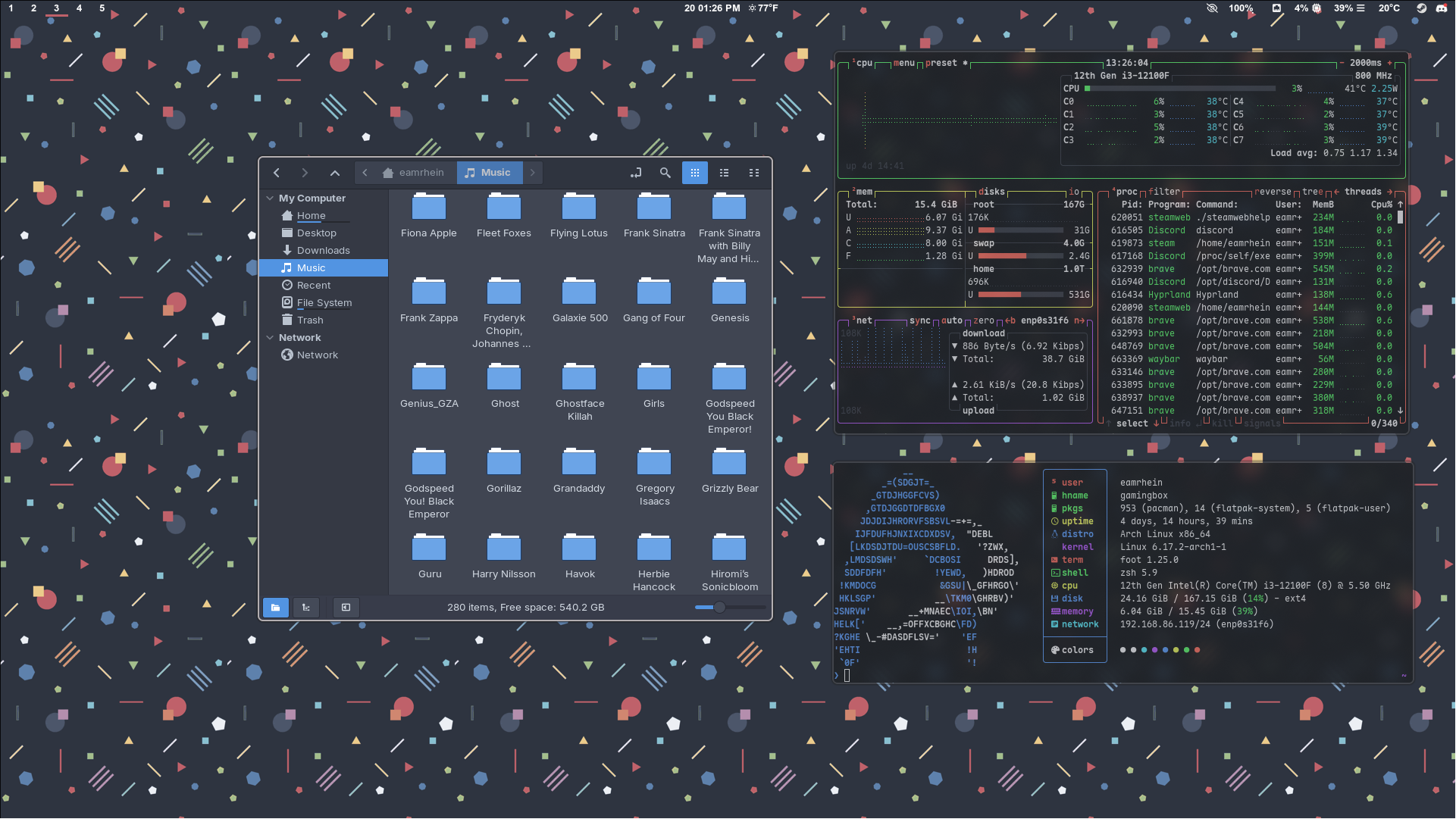The image size is (1456, 819).
Task: Collapse the Network section header
Action: tap(271, 338)
